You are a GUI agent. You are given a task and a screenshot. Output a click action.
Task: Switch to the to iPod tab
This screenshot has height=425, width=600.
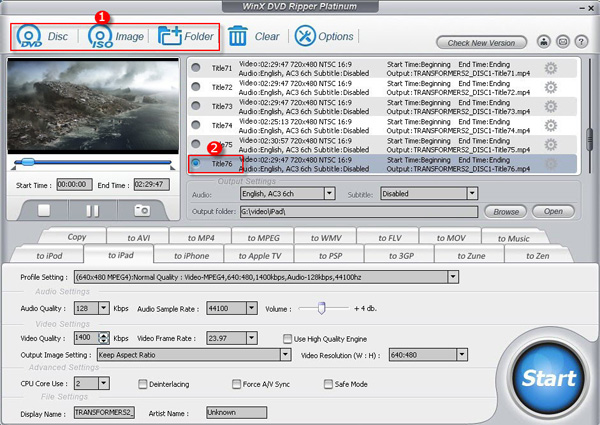coord(49,256)
